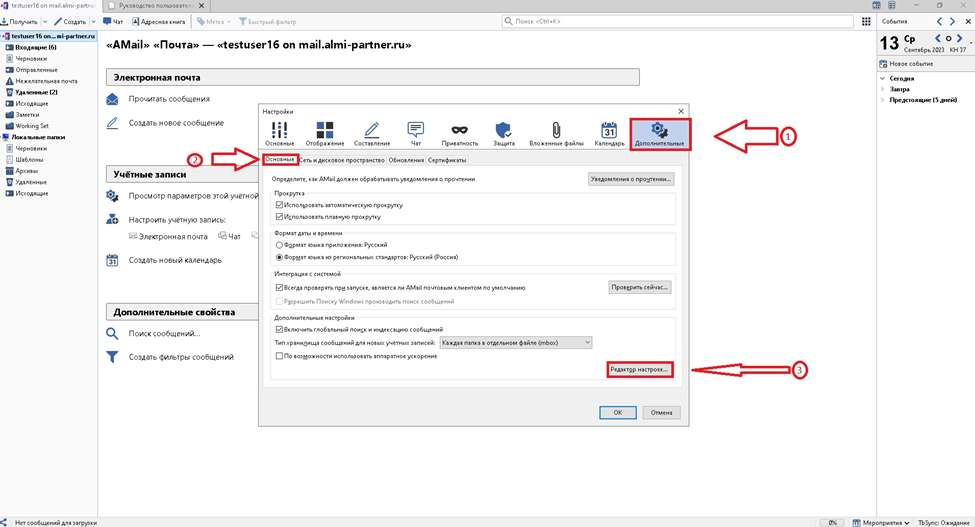The height and width of the screenshot is (527, 975).
Task: Click Получить mail toolbar button
Action: click(20, 22)
